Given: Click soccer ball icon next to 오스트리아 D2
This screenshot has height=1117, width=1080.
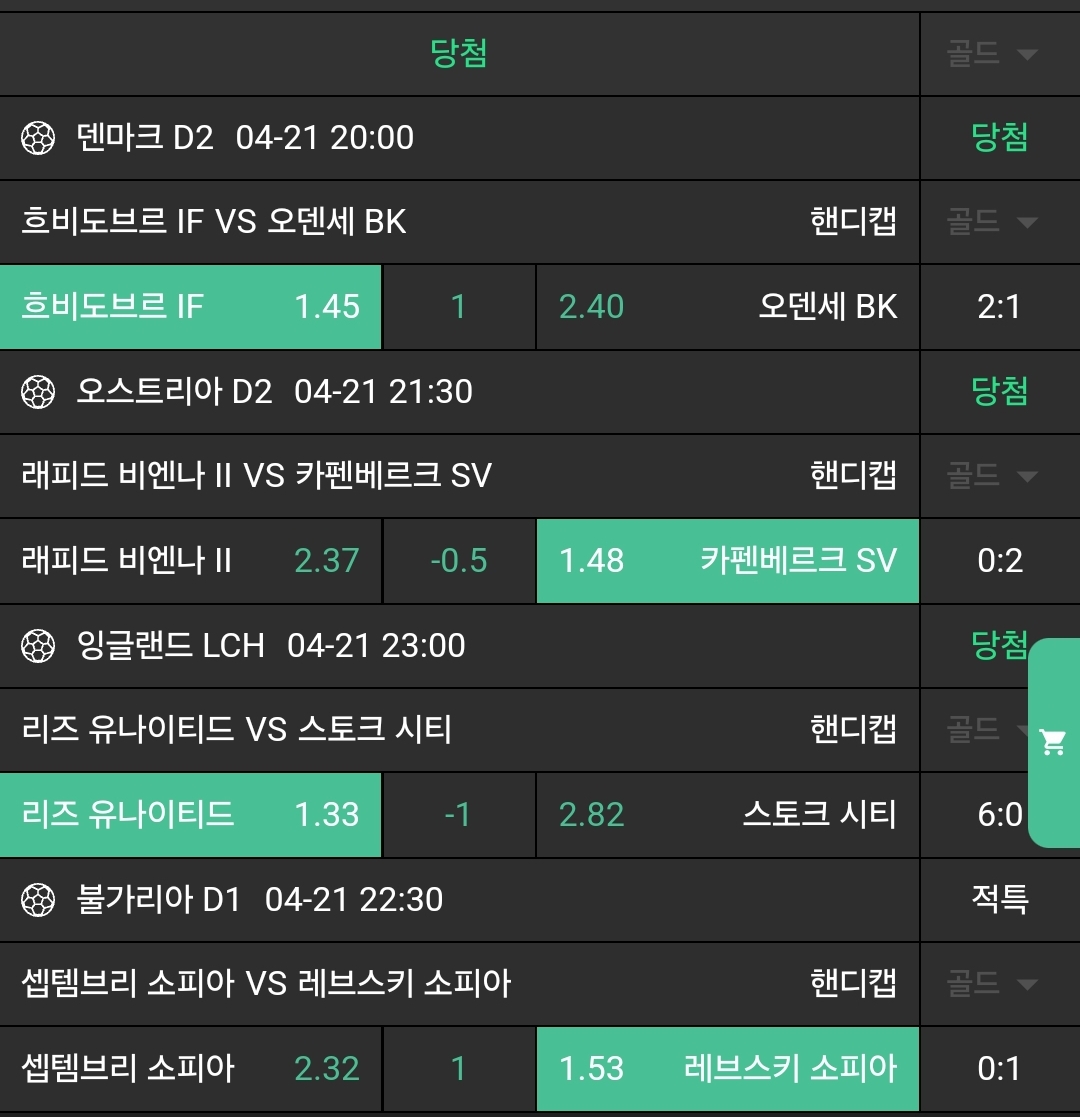Looking at the screenshot, I should point(38,392).
